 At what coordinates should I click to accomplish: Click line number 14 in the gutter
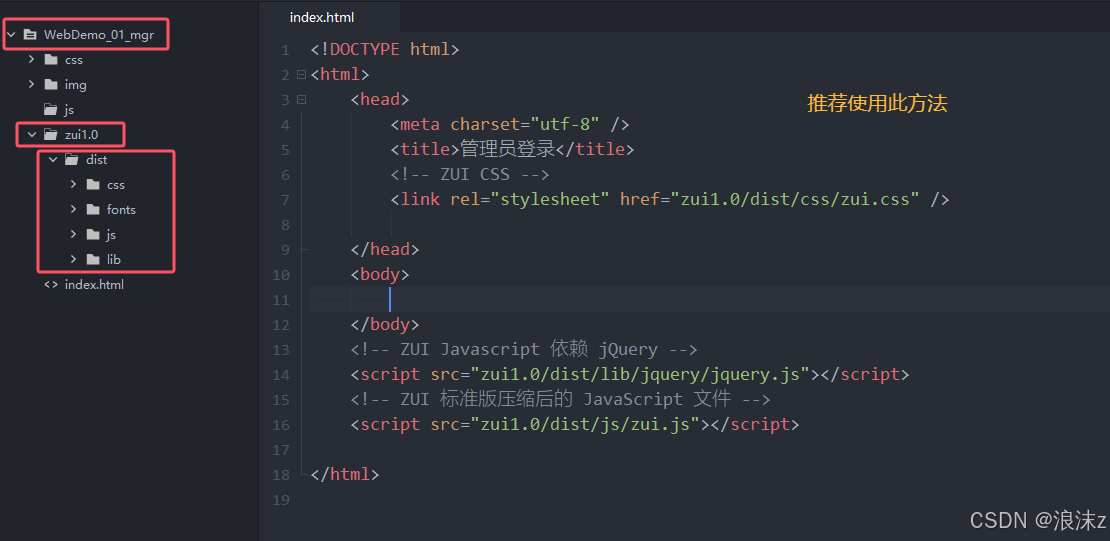(x=280, y=375)
